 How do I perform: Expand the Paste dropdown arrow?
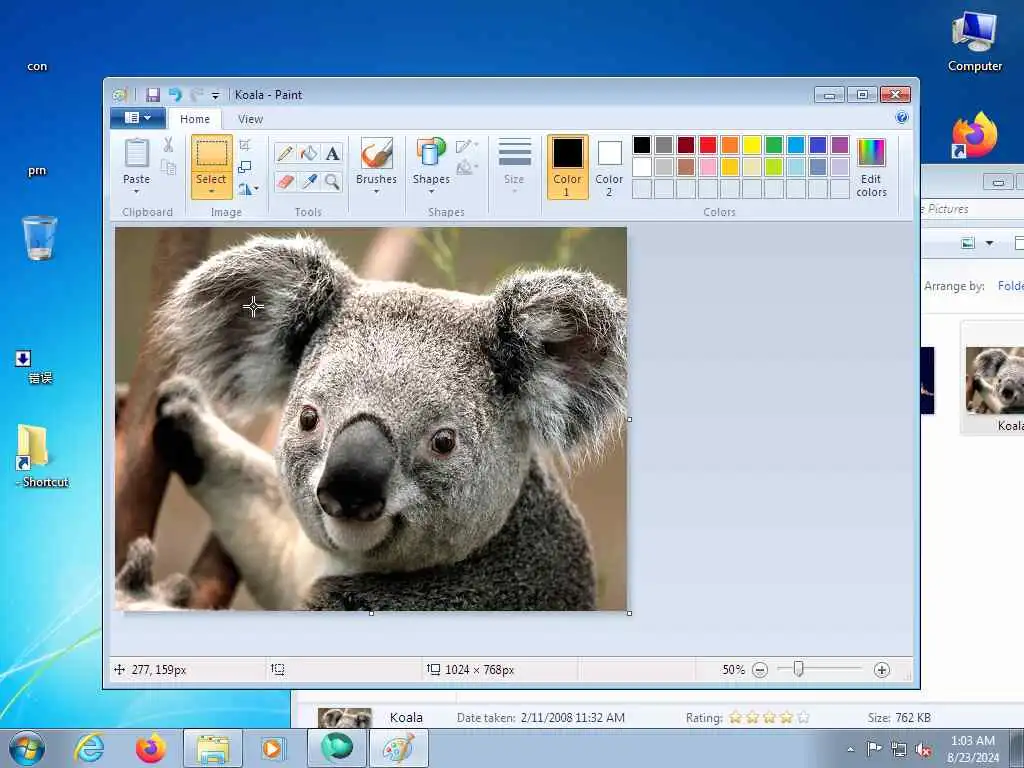click(x=136, y=192)
